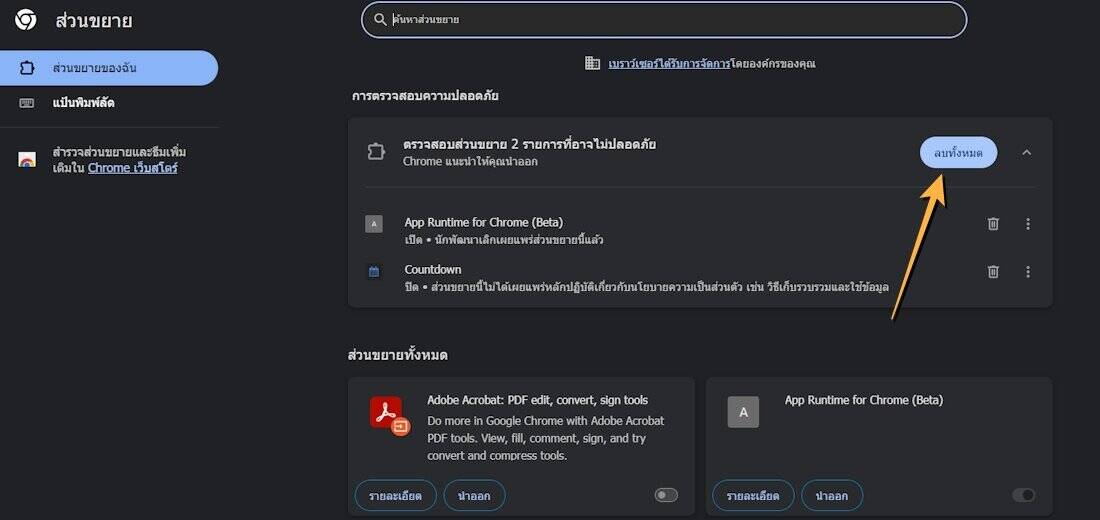1100x520 pixels.
Task: Click the search magnifier icon
Action: [x=380, y=19]
